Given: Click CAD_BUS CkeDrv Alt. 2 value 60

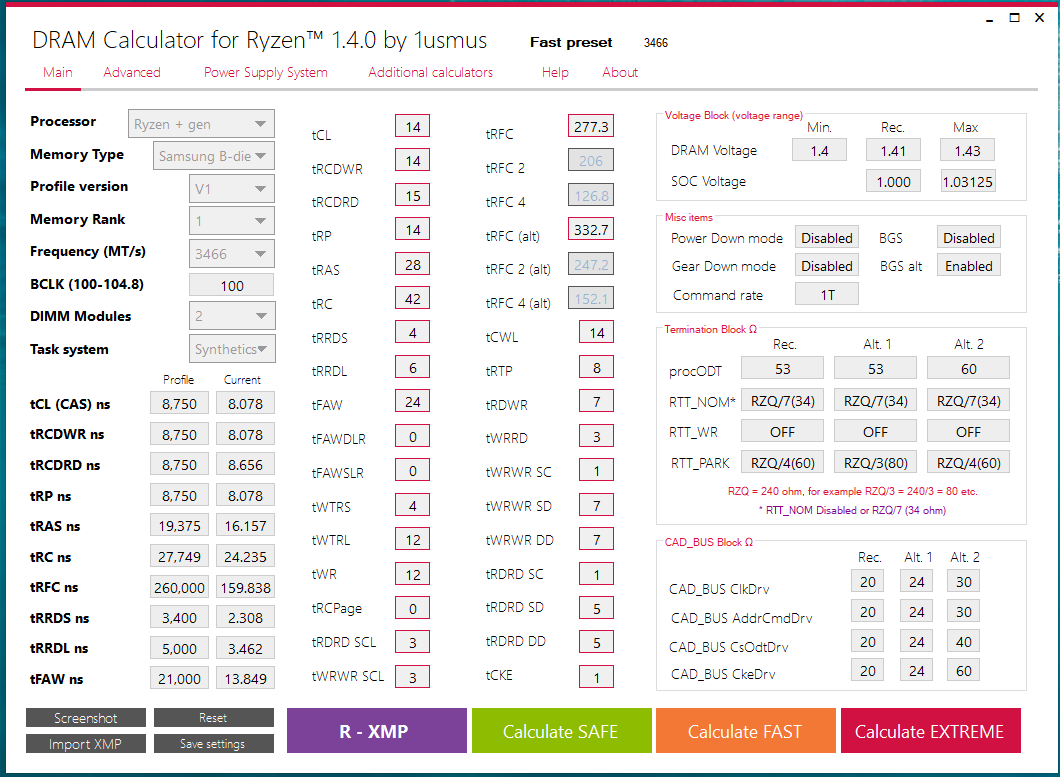Looking at the screenshot, I should point(963,671).
